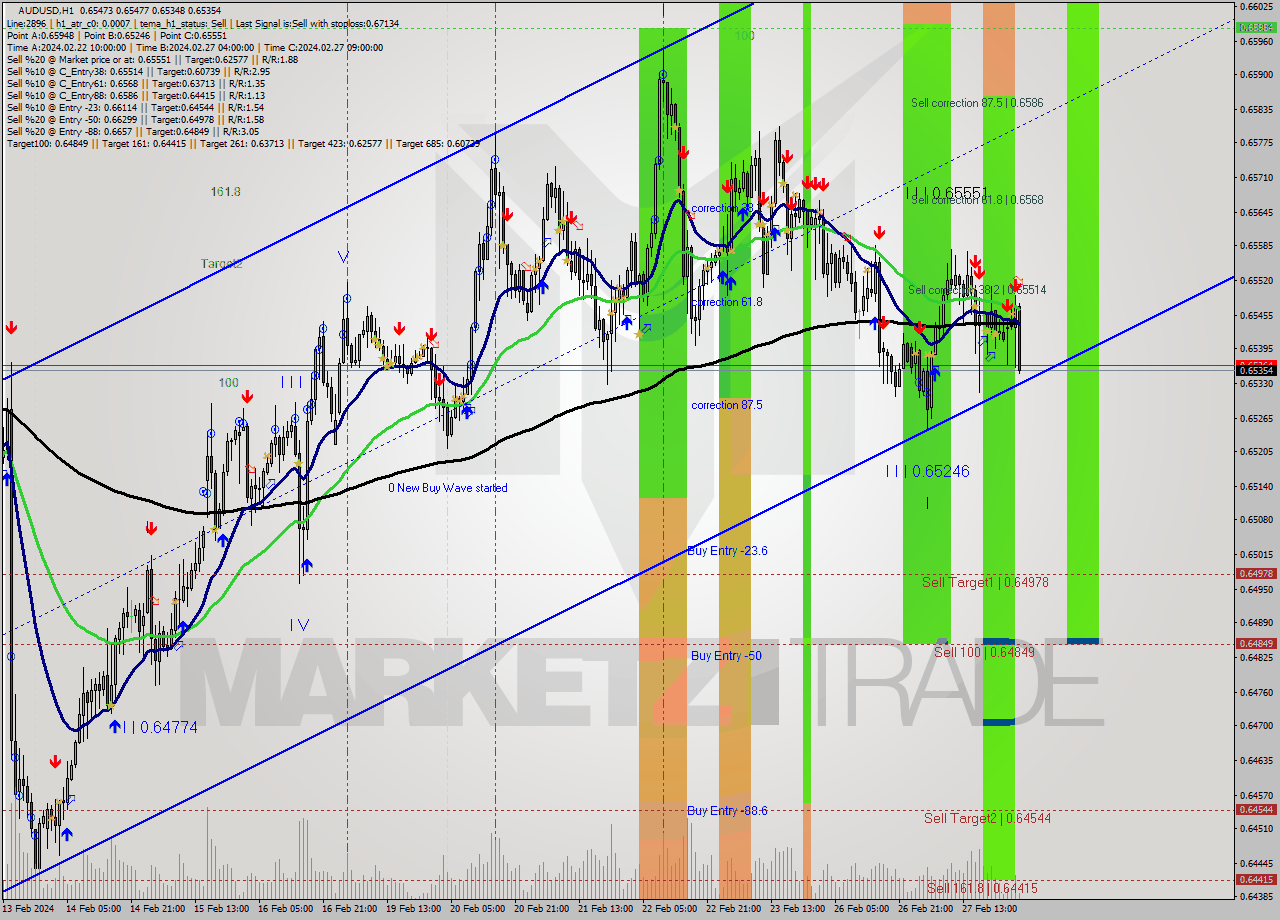The width and height of the screenshot is (1280, 920).
Task: Click the 0.65900 price axis label
Action: pos(1257,75)
